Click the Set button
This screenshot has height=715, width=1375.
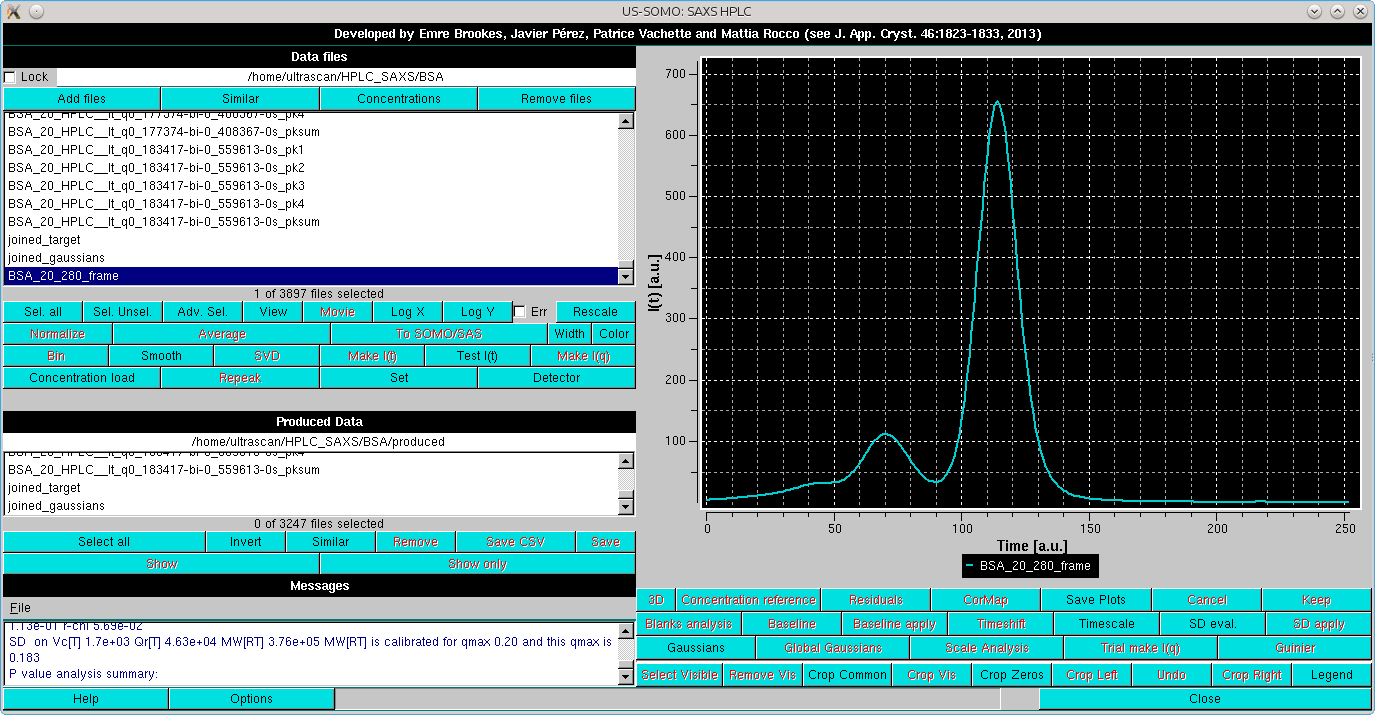point(399,378)
